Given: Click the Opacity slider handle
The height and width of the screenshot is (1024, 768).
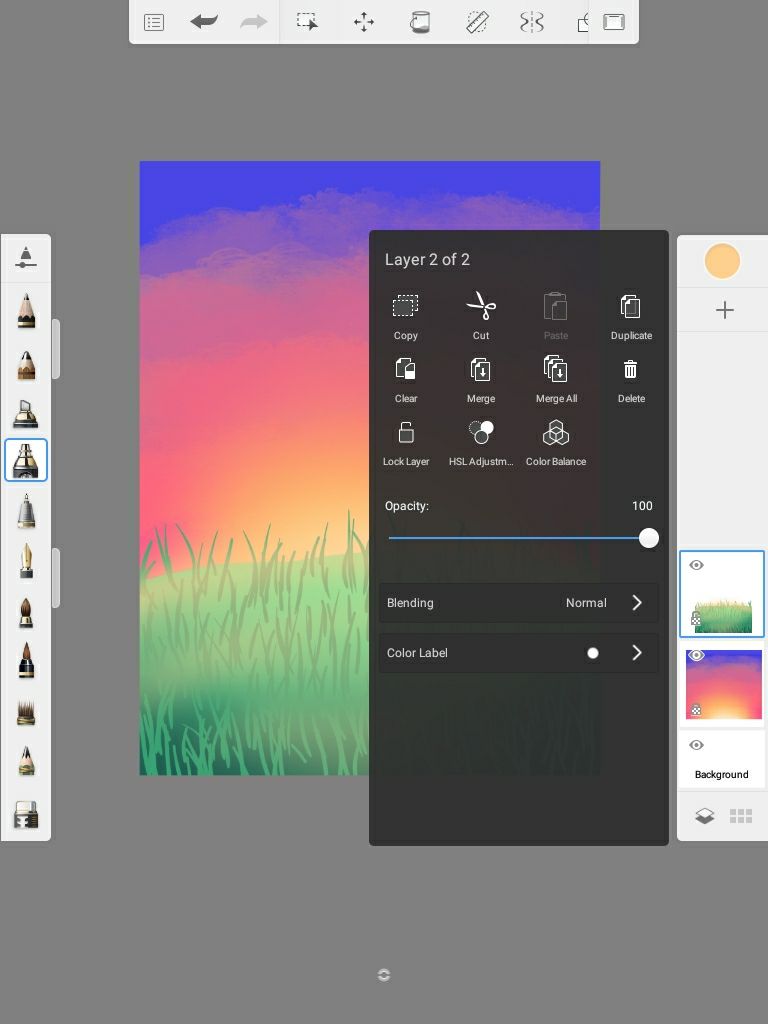Looking at the screenshot, I should 648,538.
